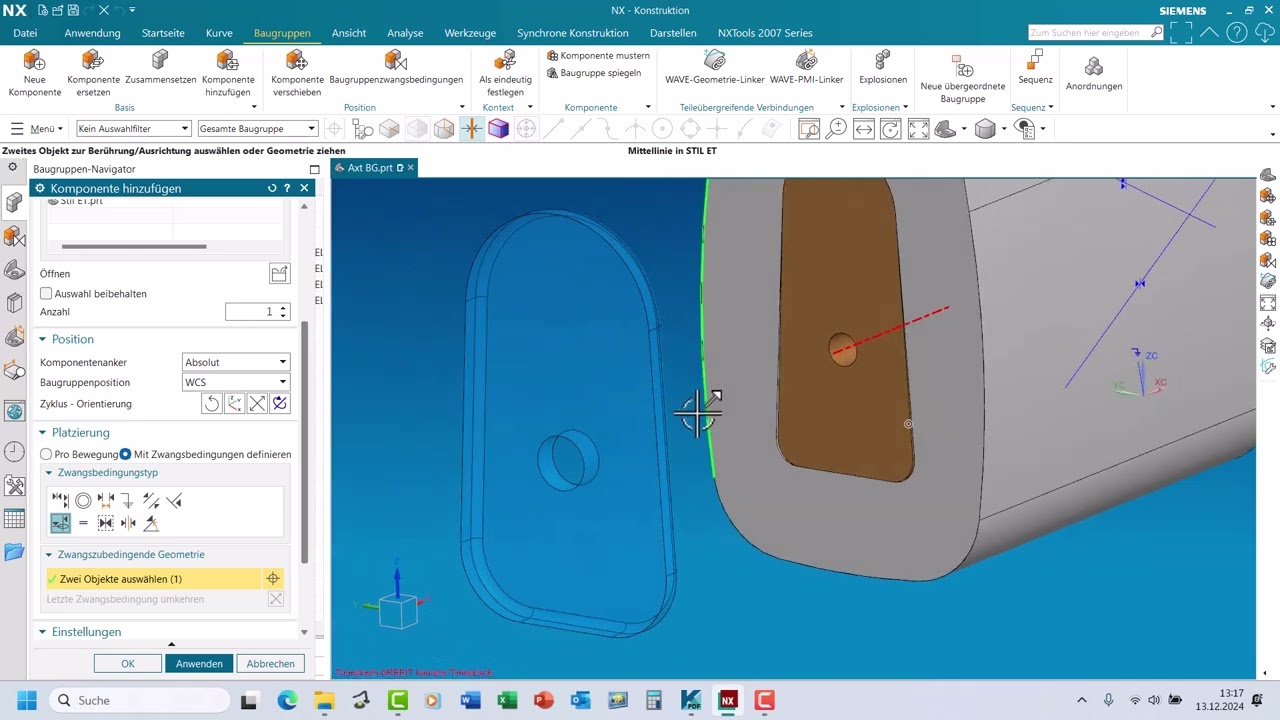Click the Anzahl input field
This screenshot has height=720, width=1280.
click(x=258, y=312)
